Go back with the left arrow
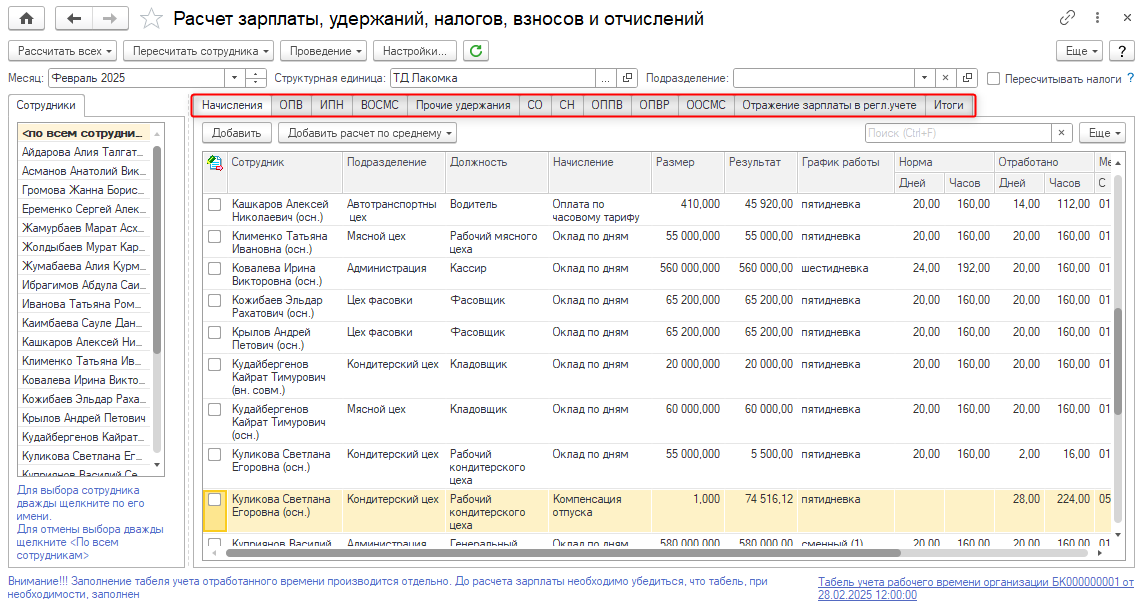This screenshot has width=1146, height=607. [76, 18]
